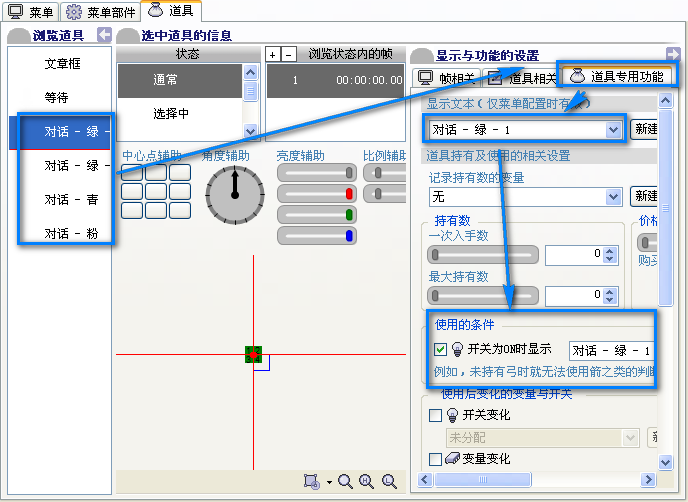Click the 最大持有数 number input field

[574, 296]
